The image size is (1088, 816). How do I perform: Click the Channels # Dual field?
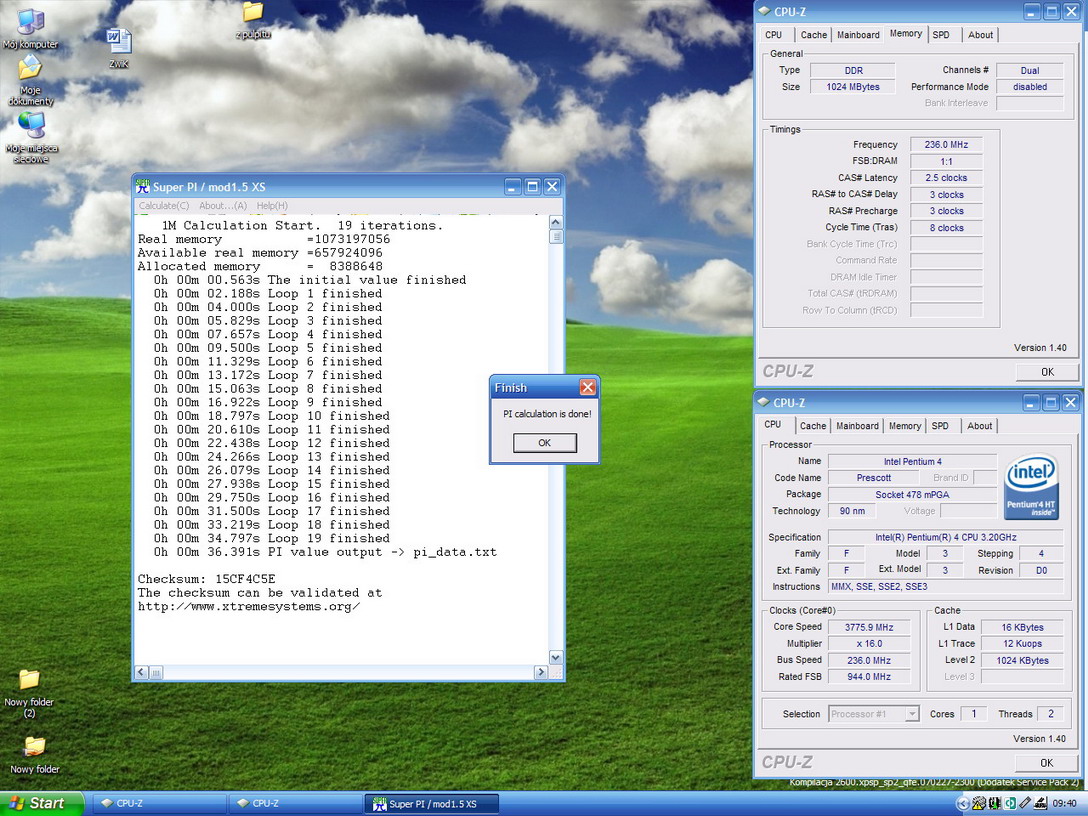[1030, 70]
